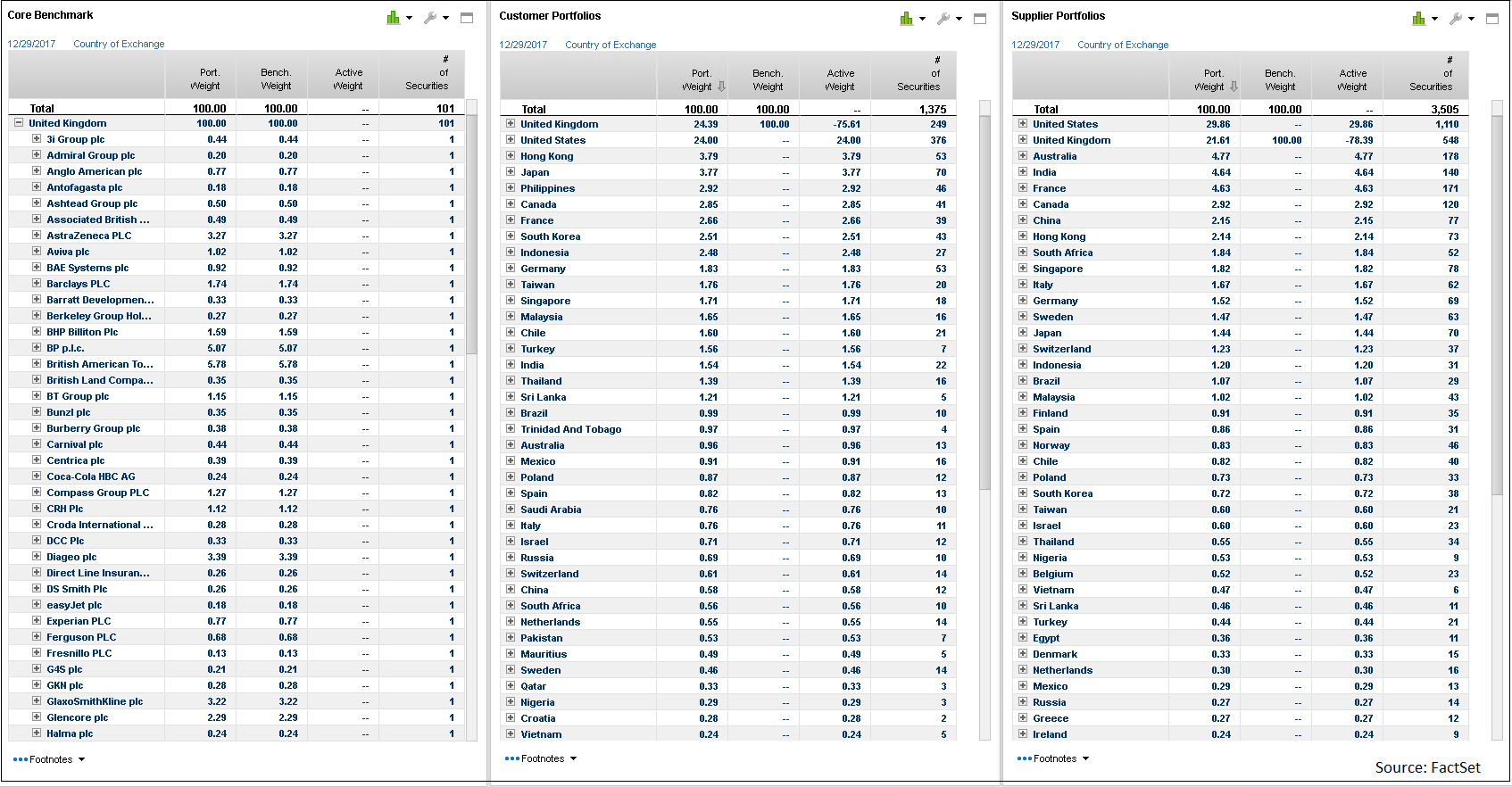Expand the AstraZeneca PLC row
Screen dimensions: 1512x787
pyautogui.click(x=37, y=236)
